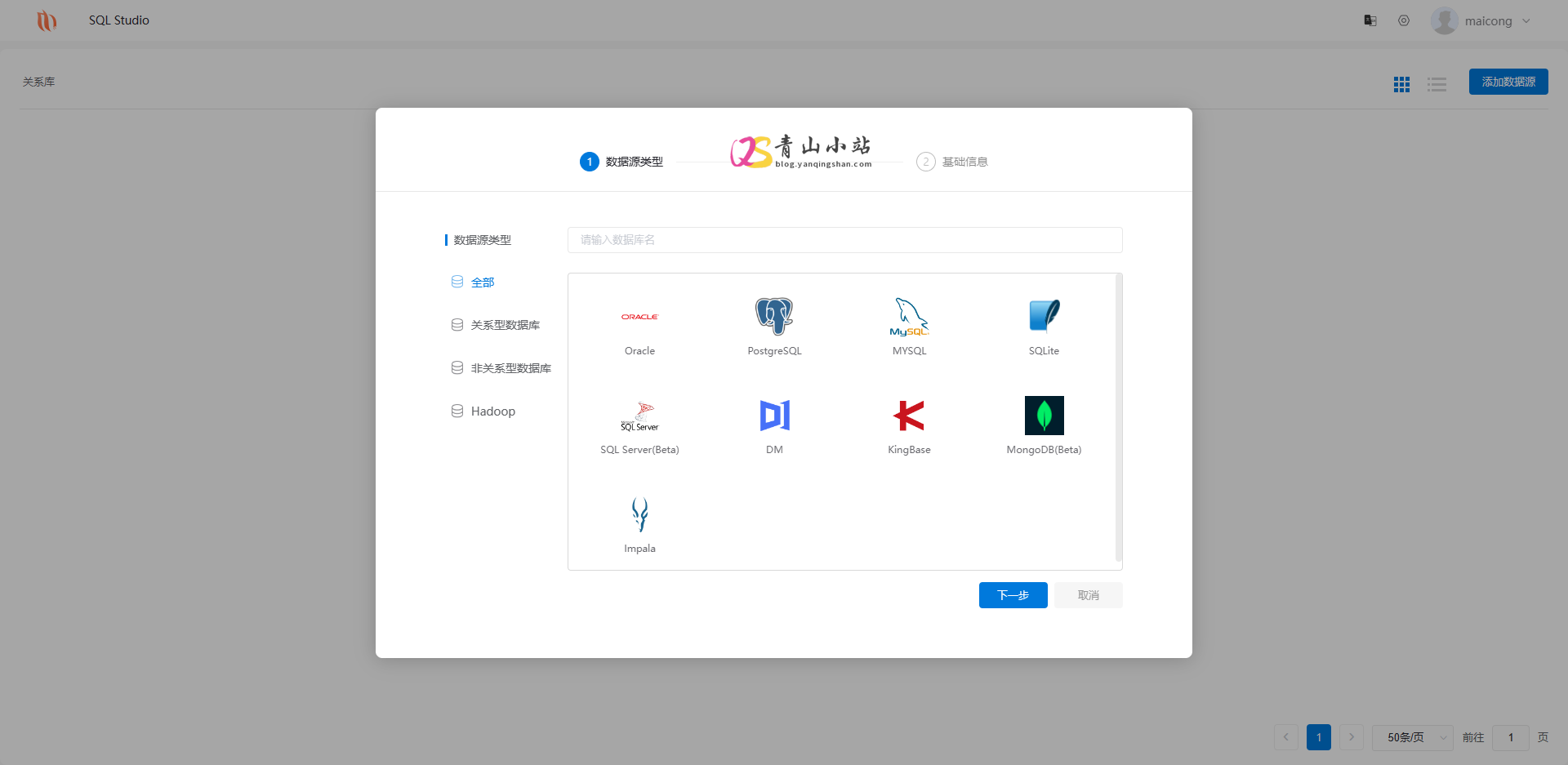Click the database list scrollbar
This screenshot has width=1568, height=765.
point(1118,418)
